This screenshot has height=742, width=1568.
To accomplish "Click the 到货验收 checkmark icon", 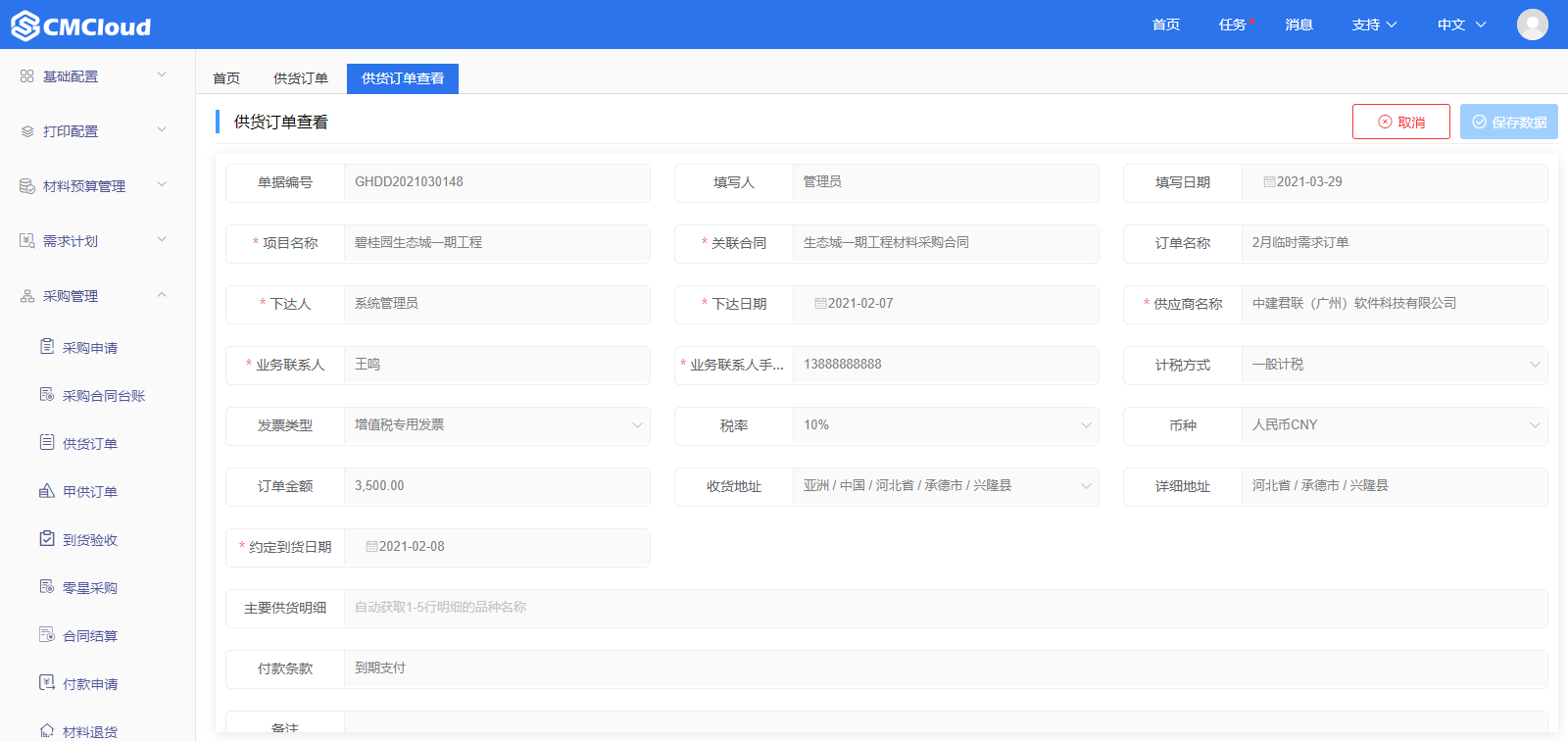I will click(47, 538).
